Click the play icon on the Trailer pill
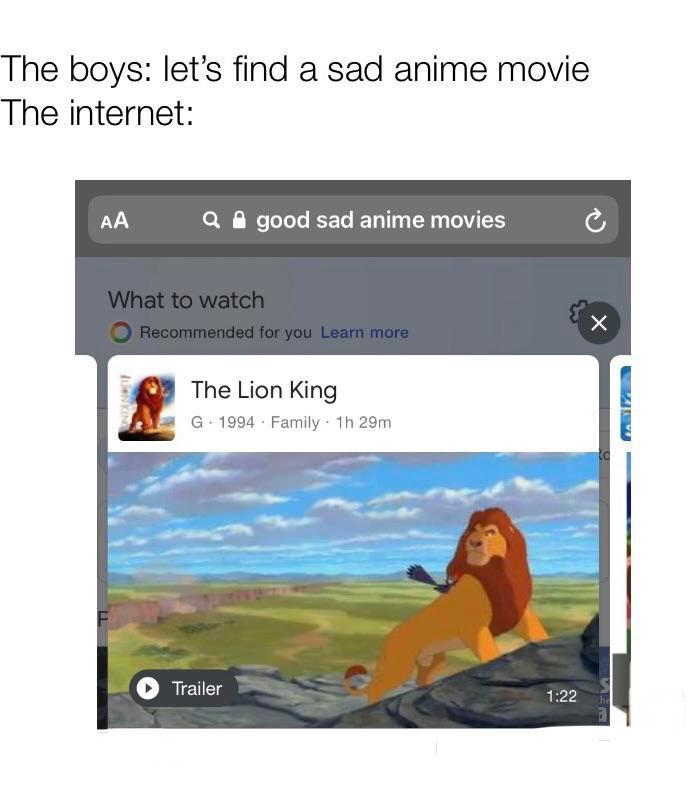This screenshot has width=700, height=788. [x=148, y=688]
